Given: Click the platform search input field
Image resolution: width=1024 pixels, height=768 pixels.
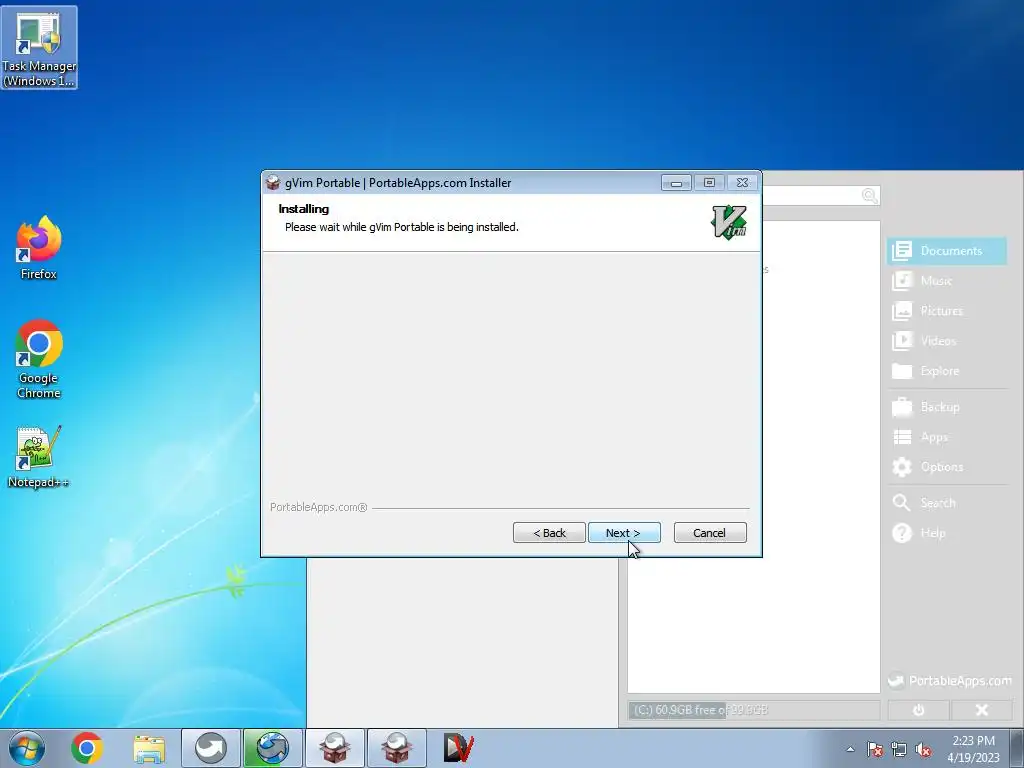Looking at the screenshot, I should click(x=821, y=195).
